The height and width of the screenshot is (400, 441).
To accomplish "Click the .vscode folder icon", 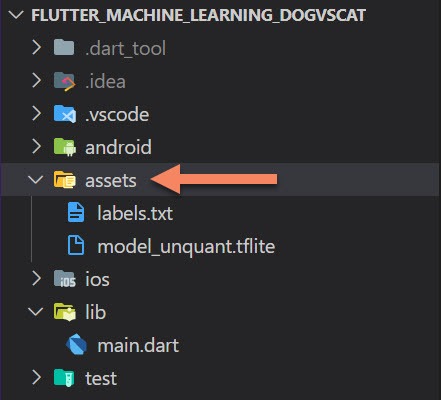I will pyautogui.click(x=65, y=114).
